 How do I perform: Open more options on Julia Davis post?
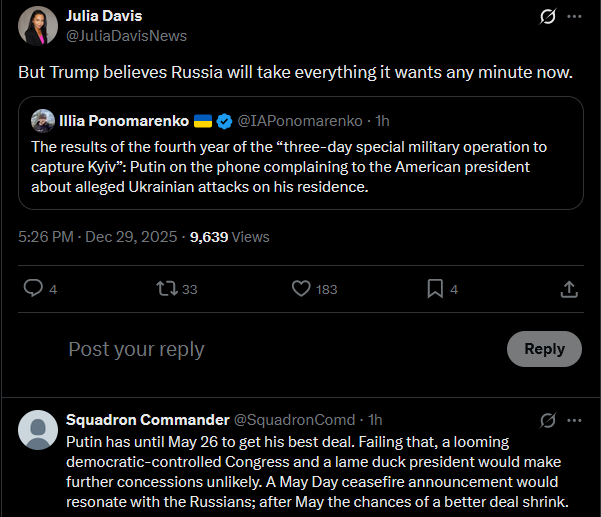(574, 17)
